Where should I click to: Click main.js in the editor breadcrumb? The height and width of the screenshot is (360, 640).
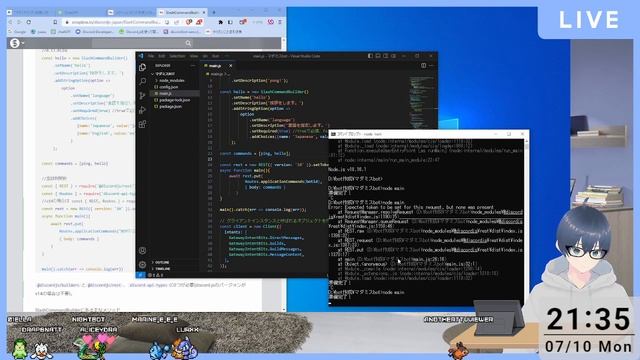tap(216, 74)
